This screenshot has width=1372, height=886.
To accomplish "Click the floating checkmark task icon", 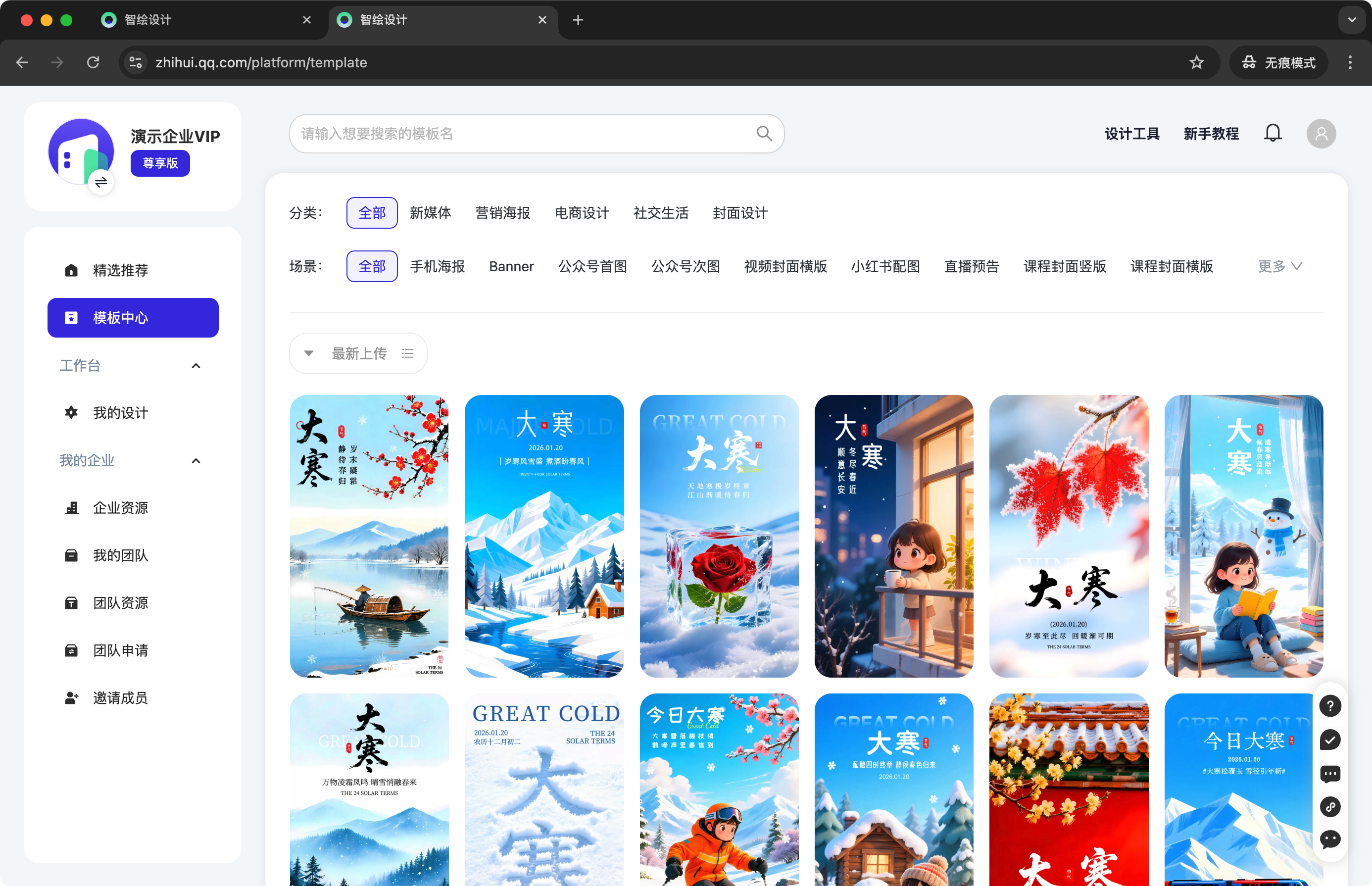I will point(1330,740).
